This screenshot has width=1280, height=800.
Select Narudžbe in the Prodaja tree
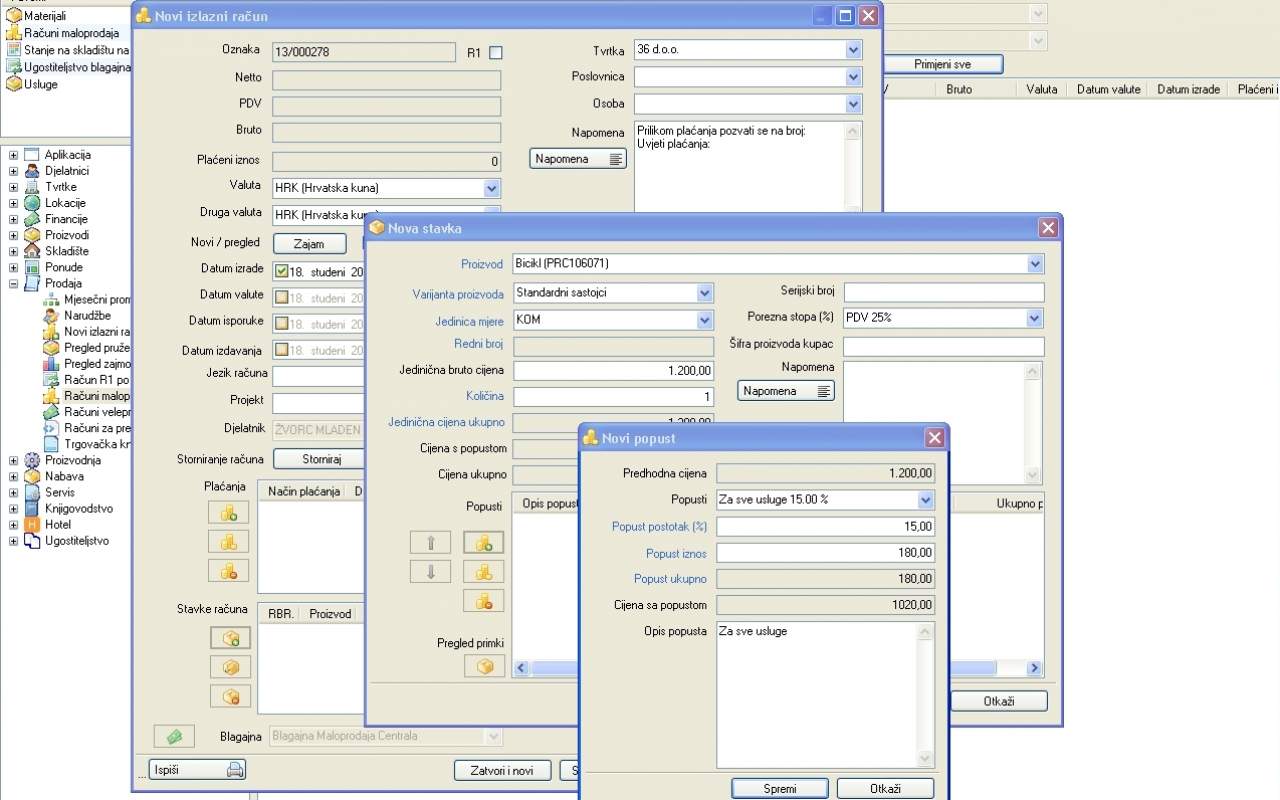coord(87,316)
